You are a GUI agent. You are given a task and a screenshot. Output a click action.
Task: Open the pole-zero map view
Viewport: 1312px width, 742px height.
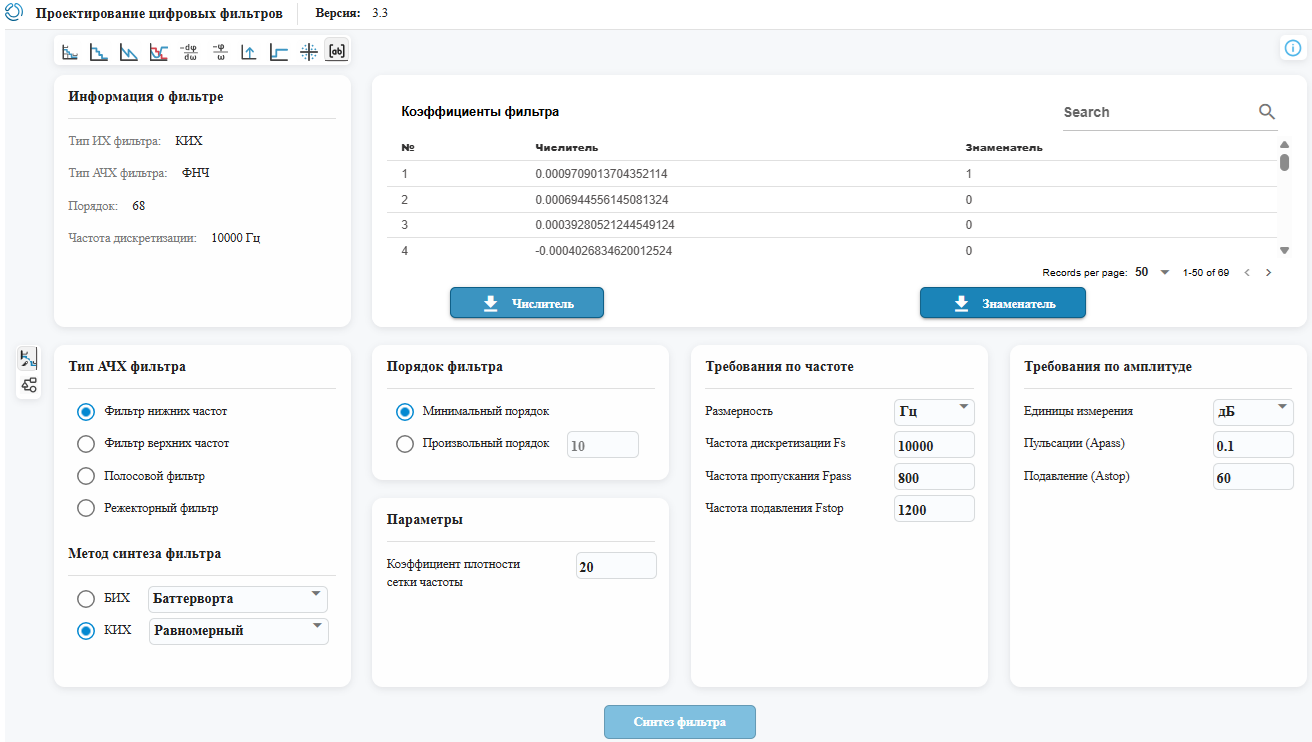click(308, 52)
